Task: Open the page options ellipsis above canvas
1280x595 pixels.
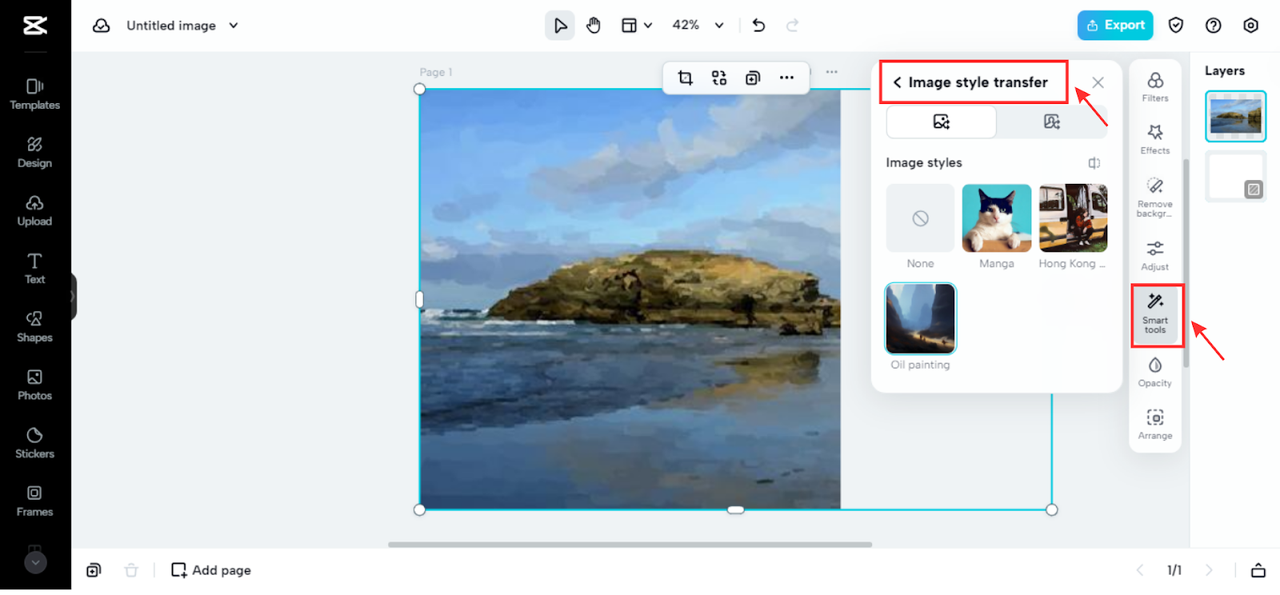Action: pyautogui.click(x=832, y=72)
